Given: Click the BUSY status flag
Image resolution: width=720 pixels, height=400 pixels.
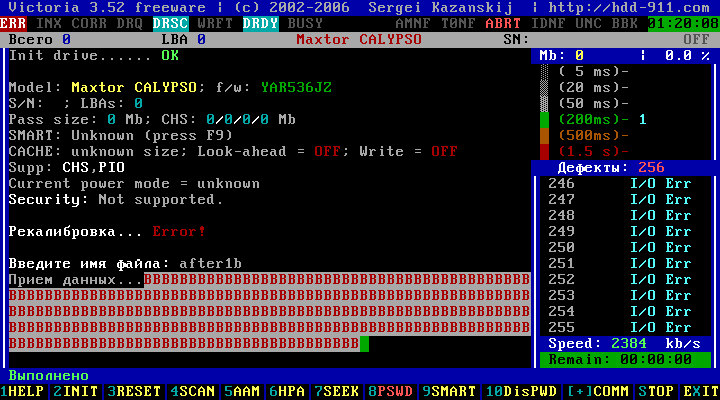Looking at the screenshot, I should (305, 23).
